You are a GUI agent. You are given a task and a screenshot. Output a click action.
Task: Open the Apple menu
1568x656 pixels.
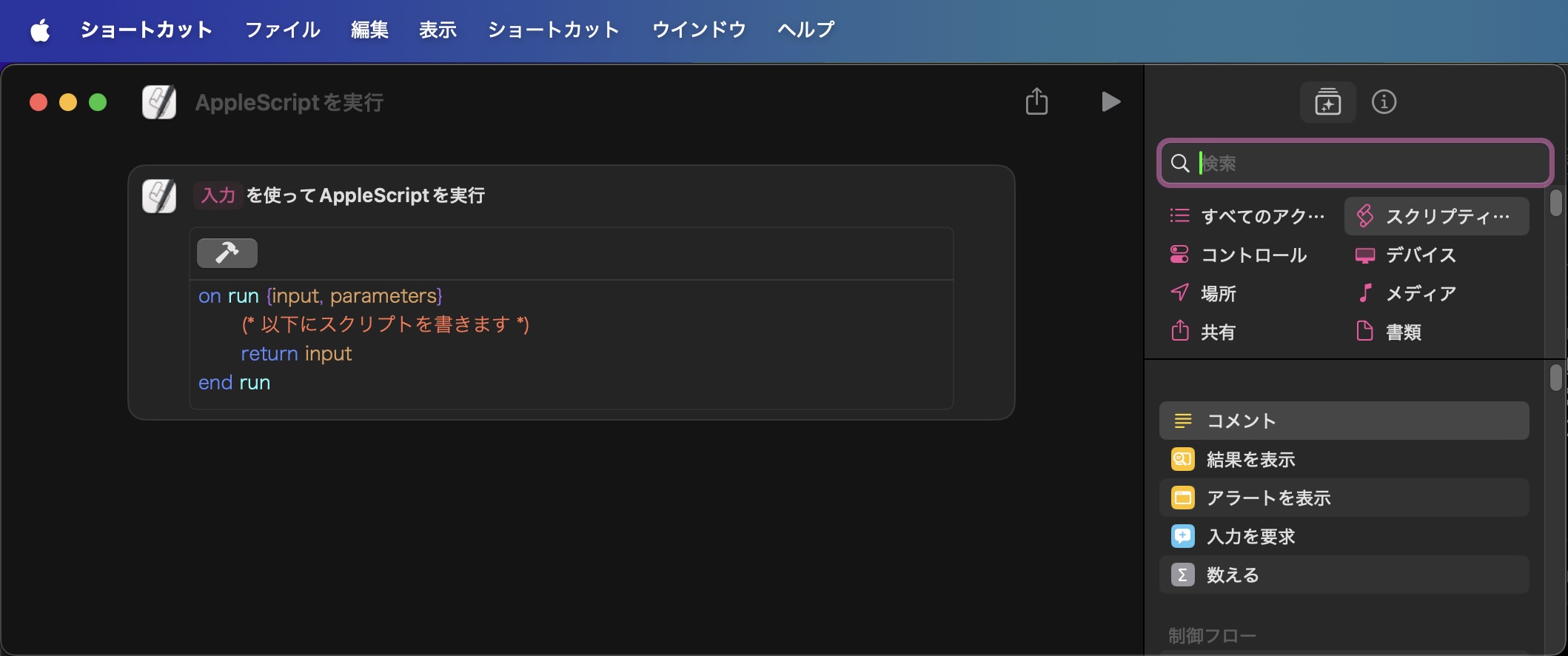click(x=40, y=30)
